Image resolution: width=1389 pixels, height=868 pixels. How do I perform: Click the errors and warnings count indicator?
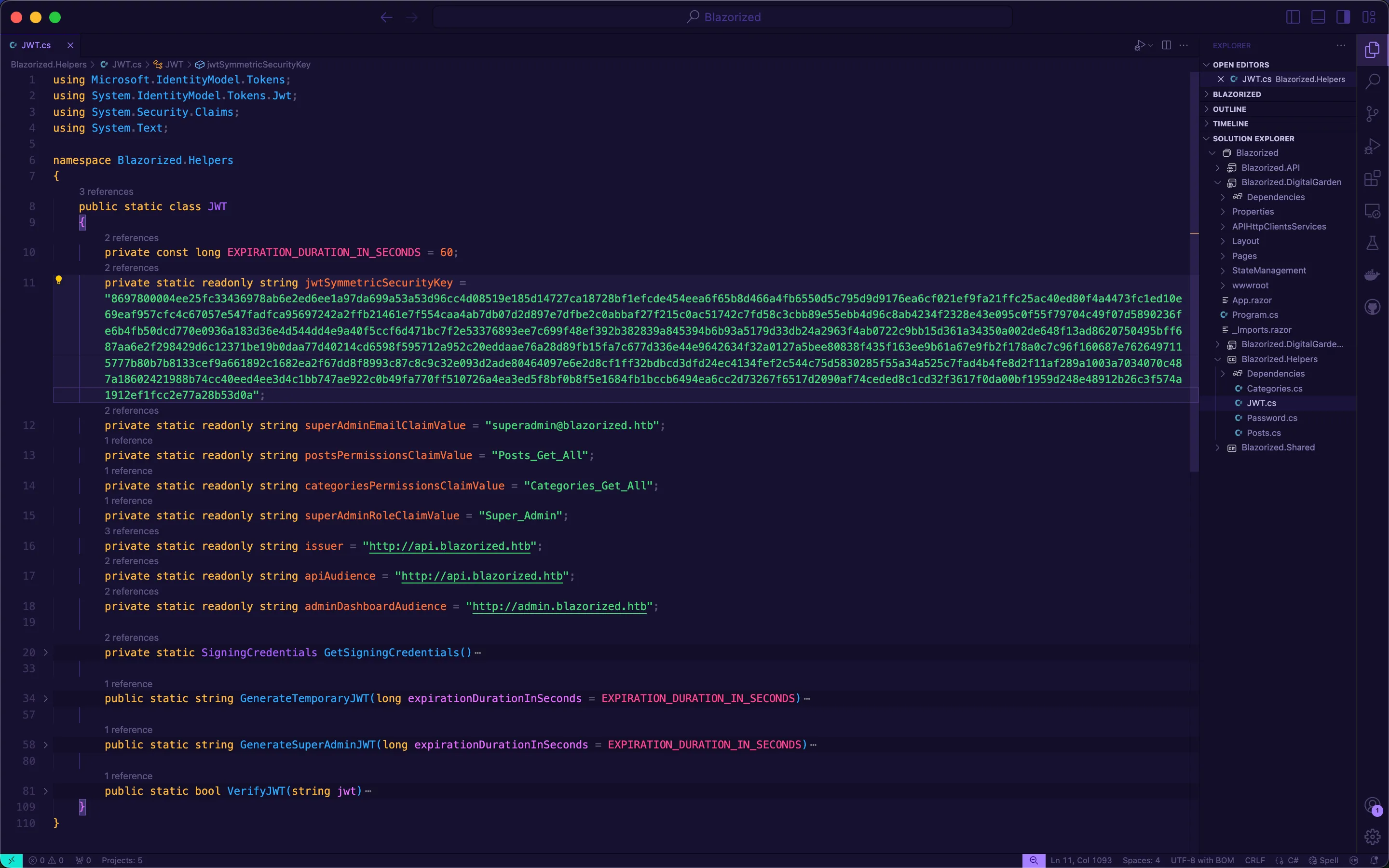tap(46, 861)
